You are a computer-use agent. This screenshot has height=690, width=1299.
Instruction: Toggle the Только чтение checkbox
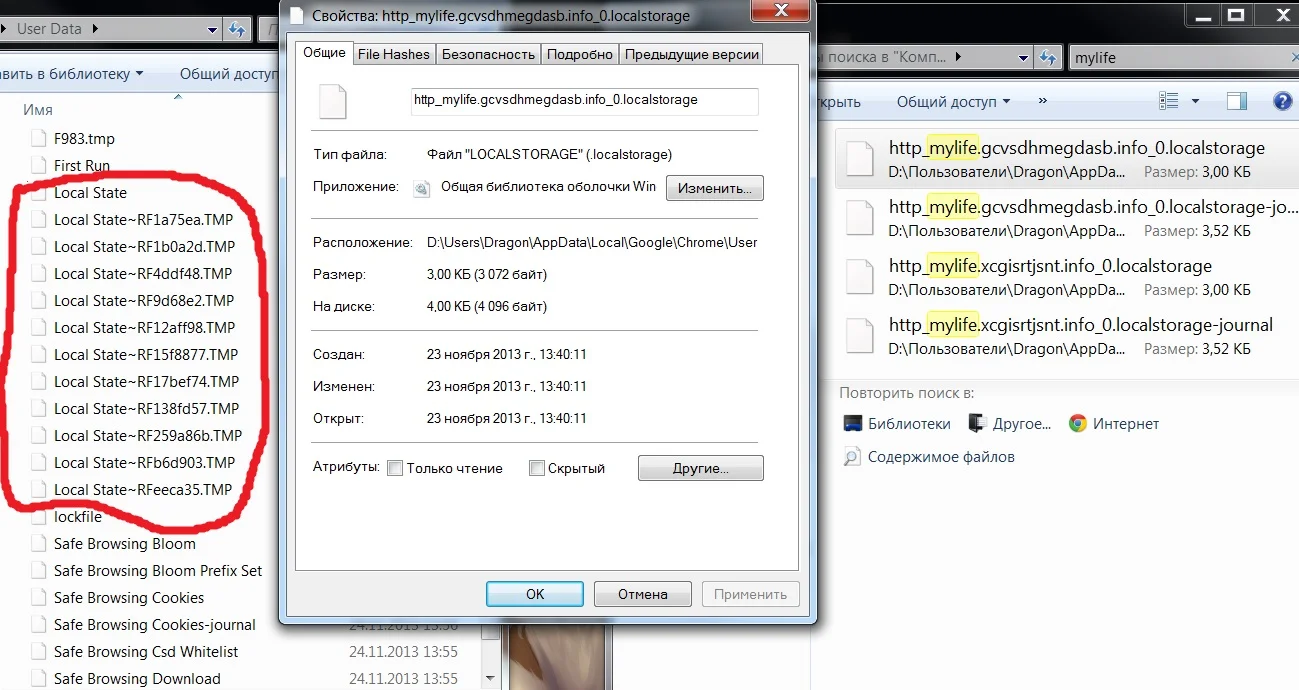[395, 468]
